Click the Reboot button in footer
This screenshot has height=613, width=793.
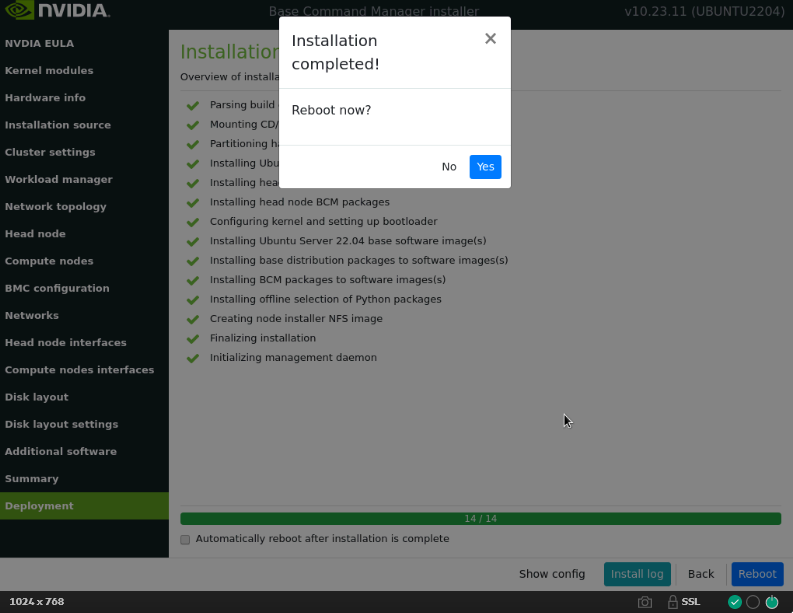click(x=757, y=574)
